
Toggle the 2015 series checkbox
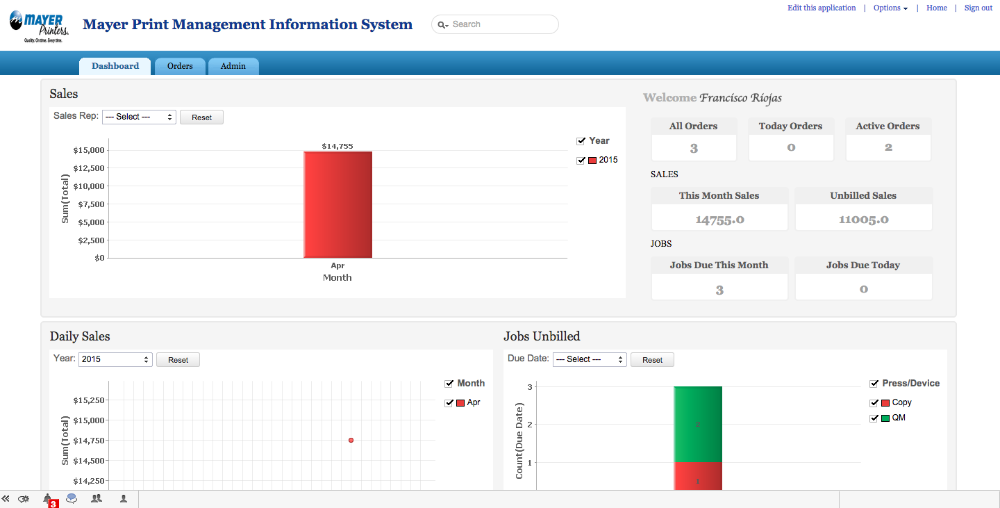[580, 161]
